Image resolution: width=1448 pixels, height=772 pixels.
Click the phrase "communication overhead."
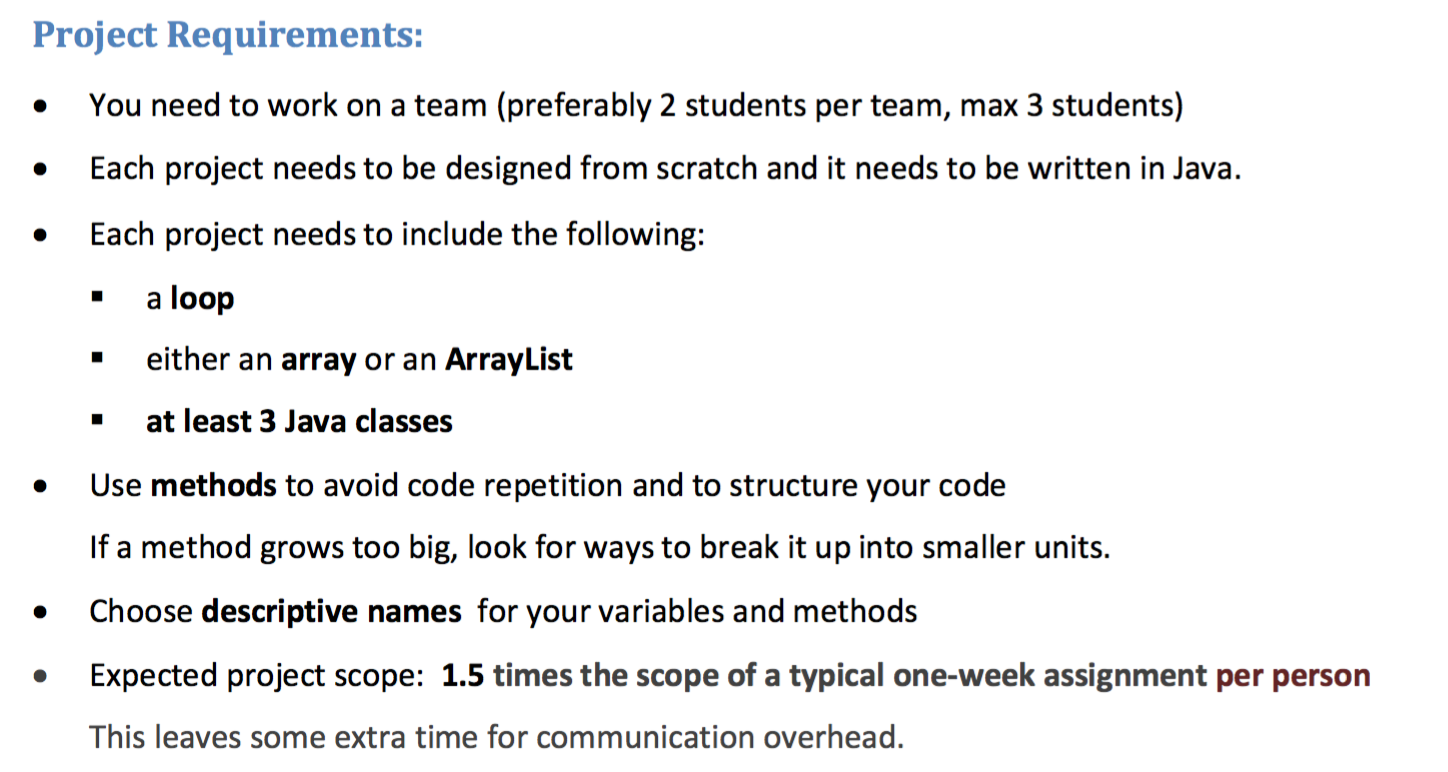pyautogui.click(x=720, y=738)
